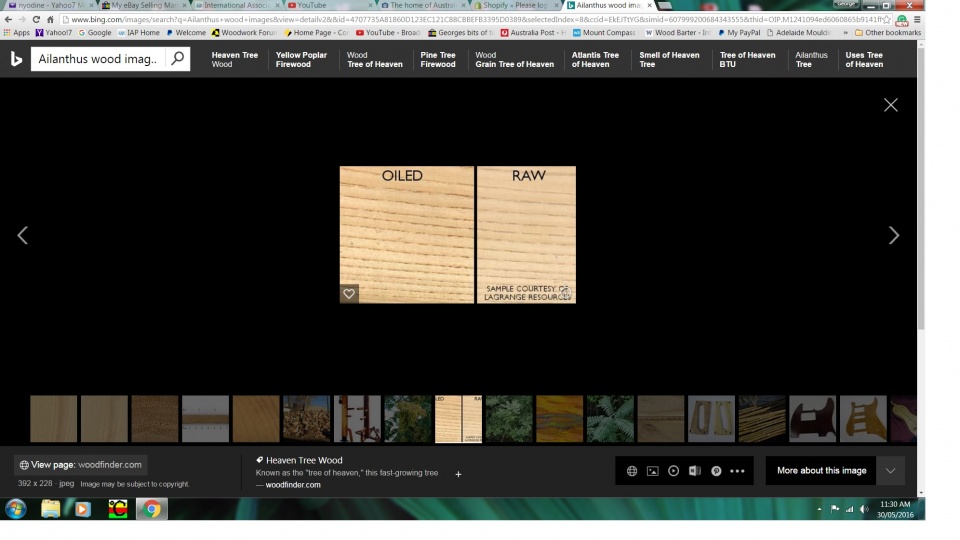Go to the previous image arrow

coord(22,235)
